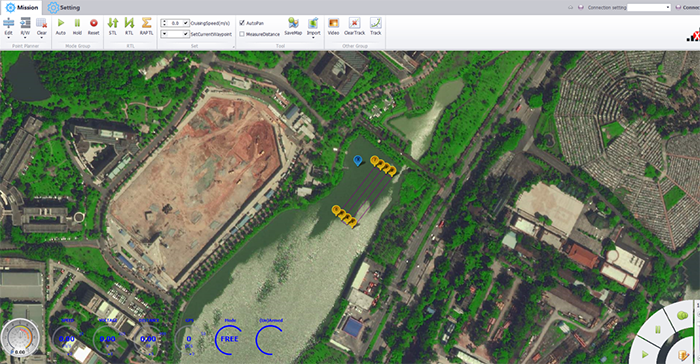Start Auto mode with the green play icon
This screenshot has width=700, height=364.
coord(61,23)
